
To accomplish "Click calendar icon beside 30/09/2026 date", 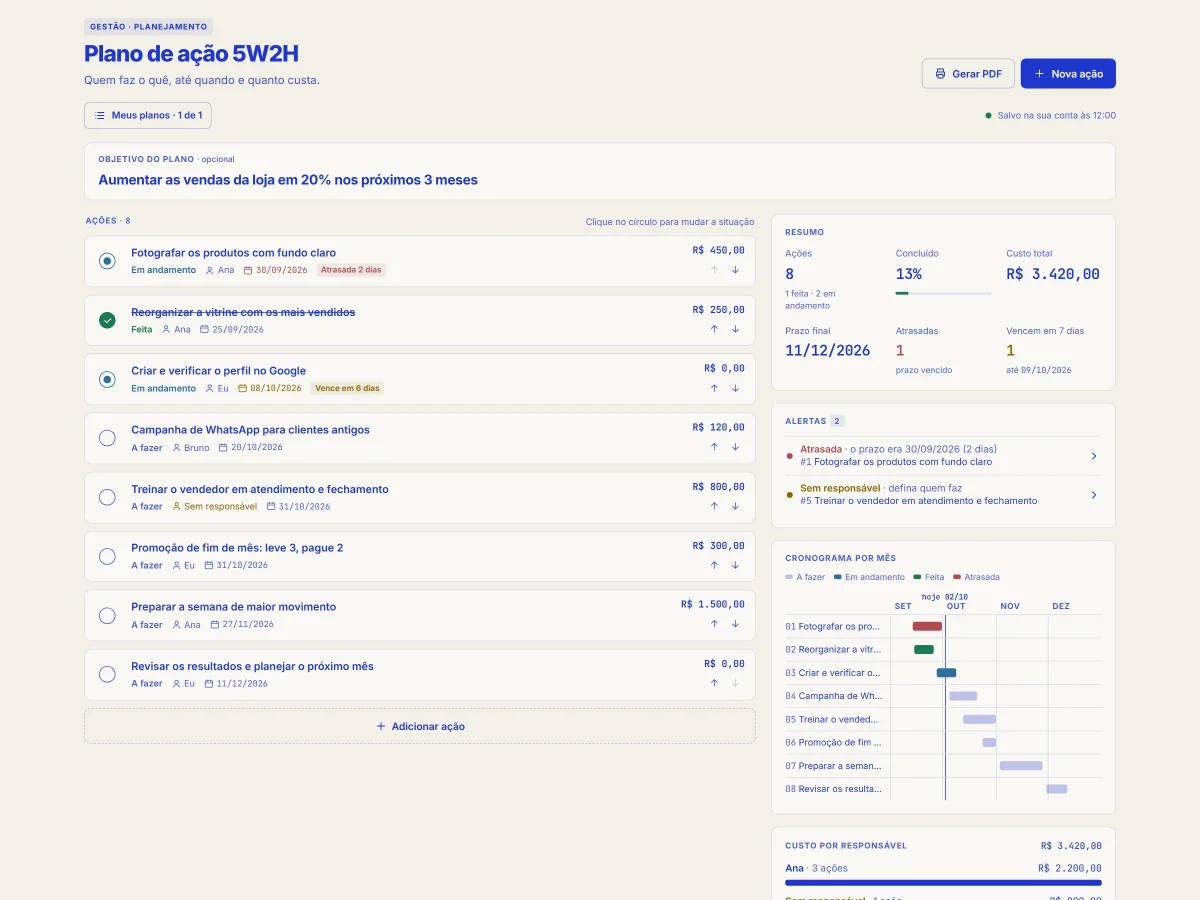I will [x=248, y=270].
